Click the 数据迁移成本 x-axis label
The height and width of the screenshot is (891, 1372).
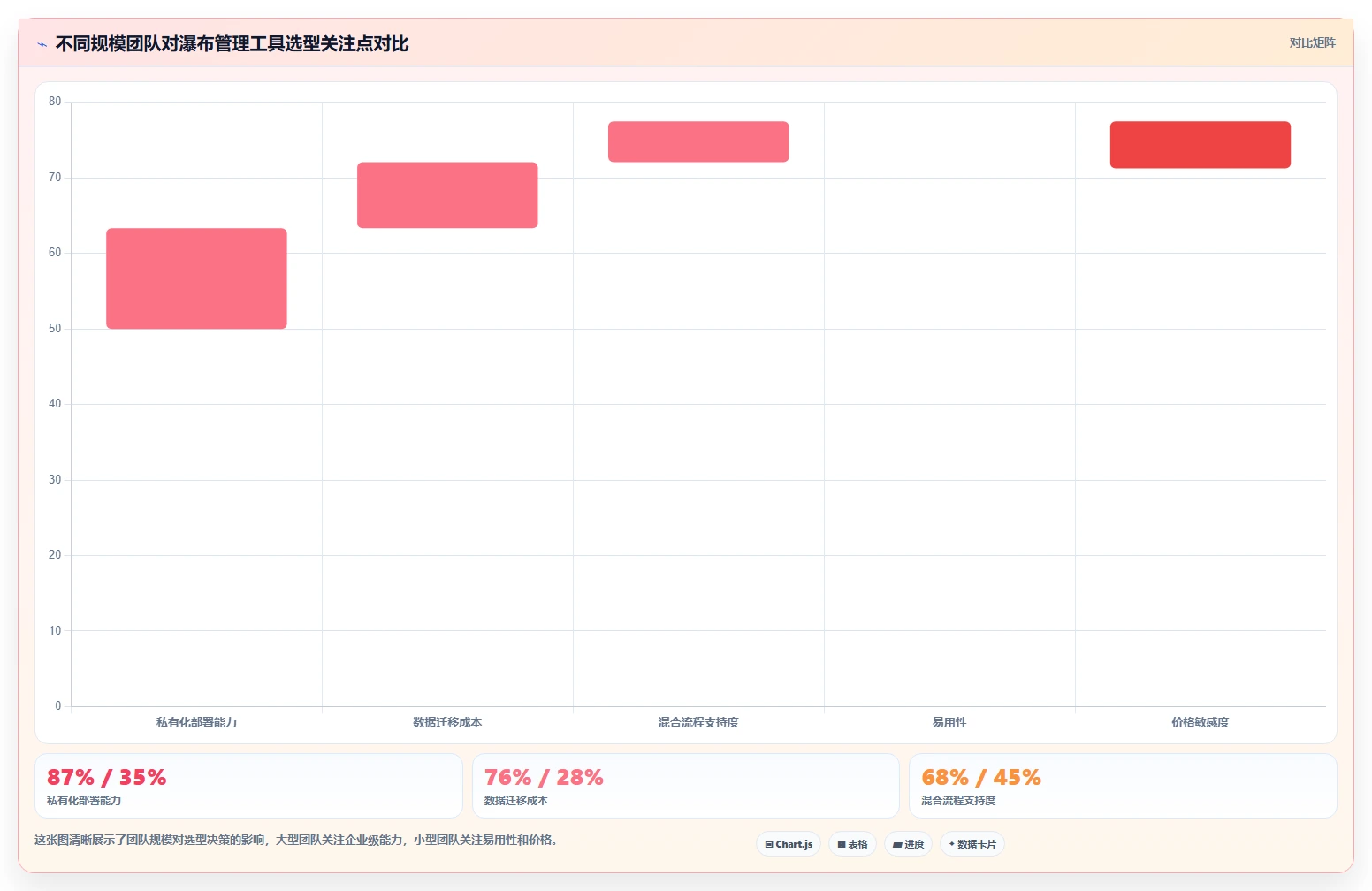tap(447, 722)
